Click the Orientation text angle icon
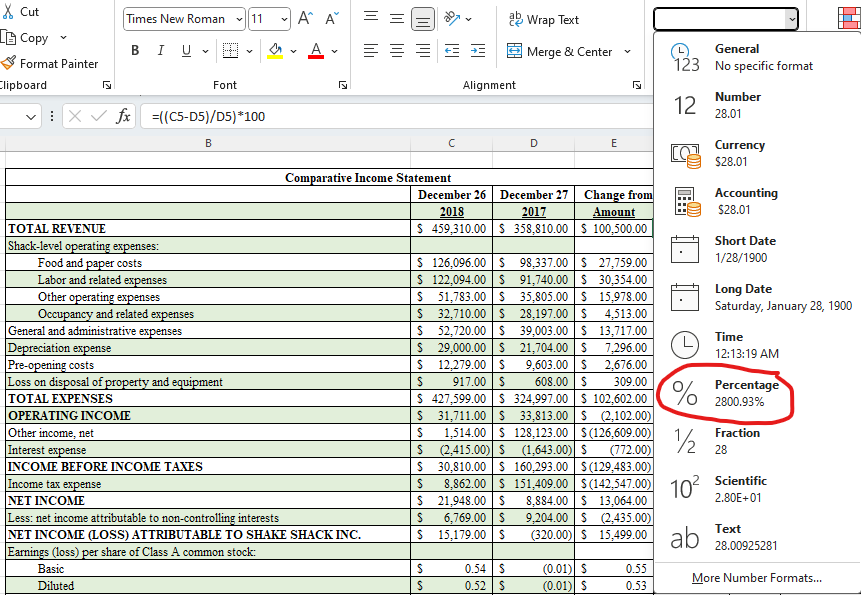Viewport: 861px width, 595px height. point(451,19)
